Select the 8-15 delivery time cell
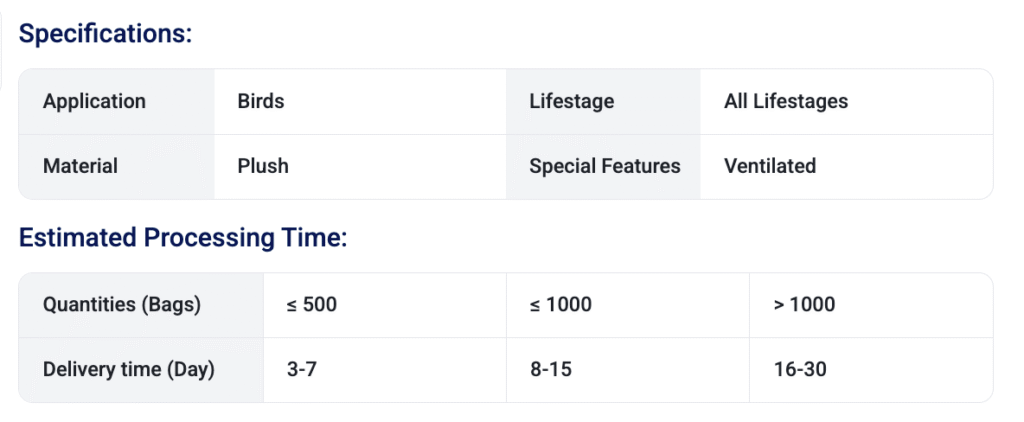Viewport: 1024px width, 422px height. (x=550, y=369)
